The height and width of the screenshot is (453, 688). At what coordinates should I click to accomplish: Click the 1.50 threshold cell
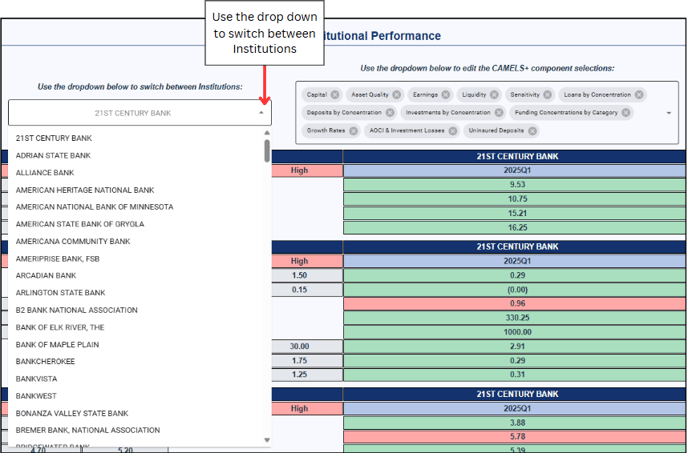(x=307, y=275)
